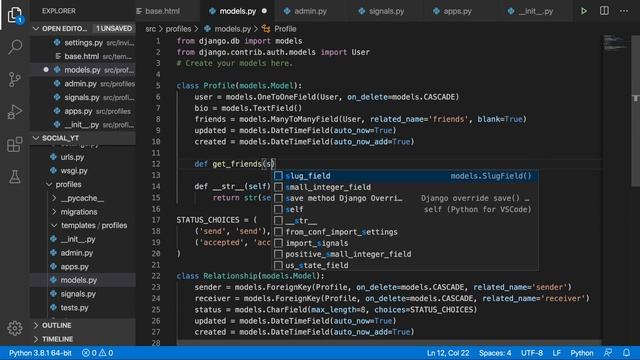
Task: Open Extensions view
Action: 15,144
